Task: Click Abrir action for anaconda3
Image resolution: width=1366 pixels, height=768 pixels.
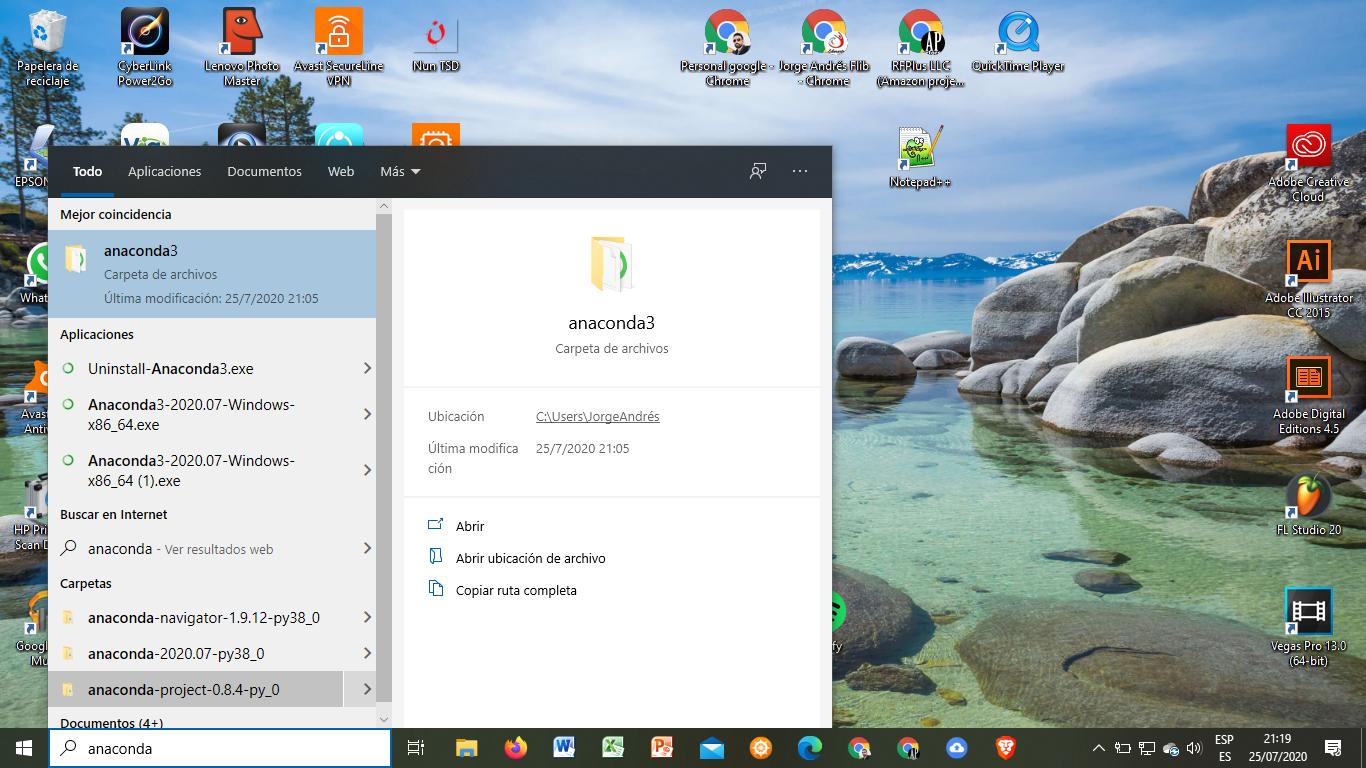Action: 470,526
